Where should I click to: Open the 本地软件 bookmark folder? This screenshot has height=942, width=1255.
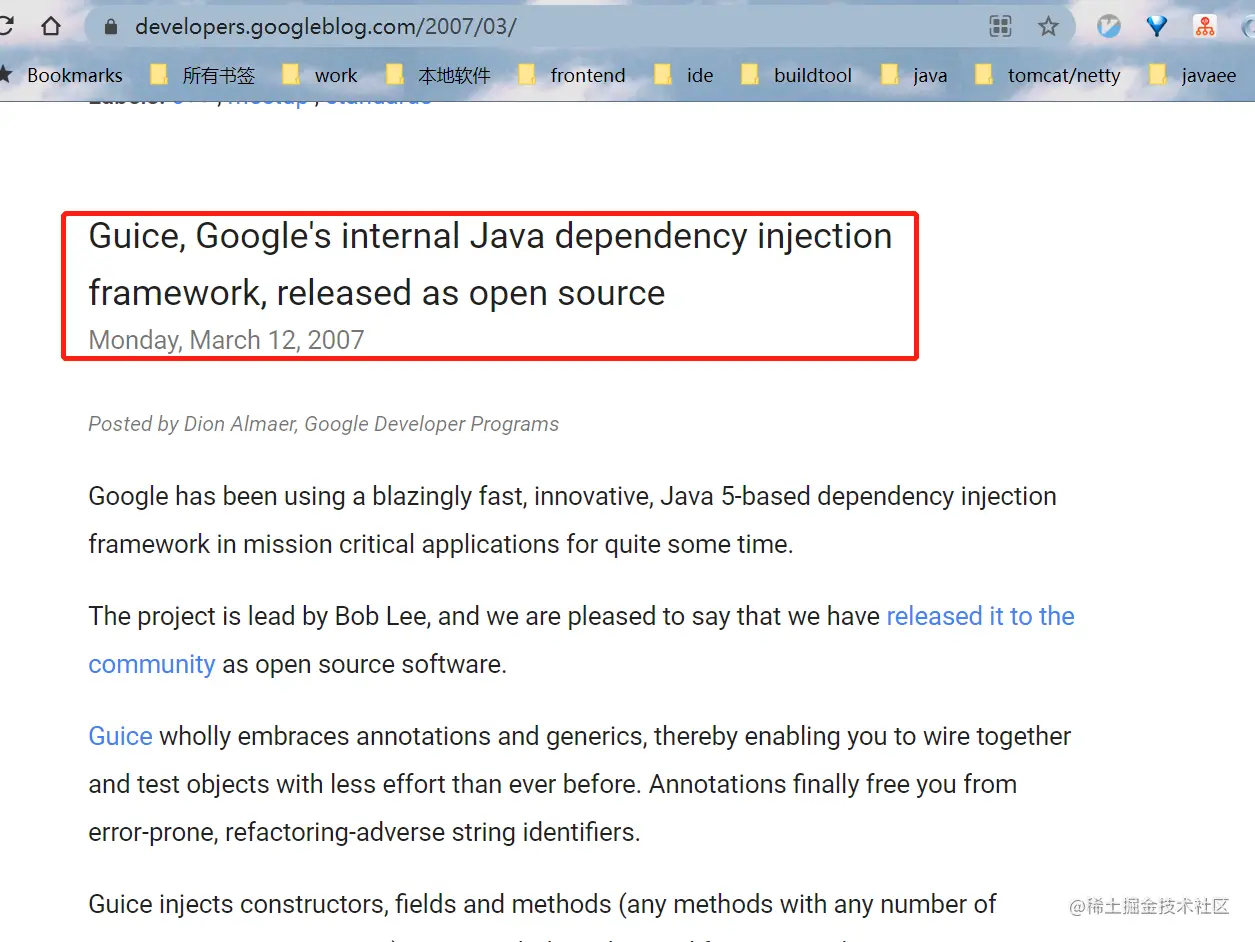(x=438, y=75)
